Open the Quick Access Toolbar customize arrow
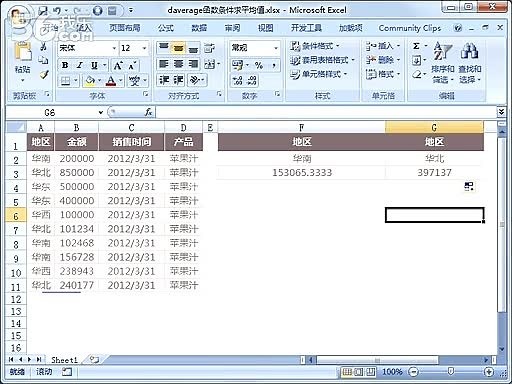The image size is (512, 384). (x=131, y=11)
